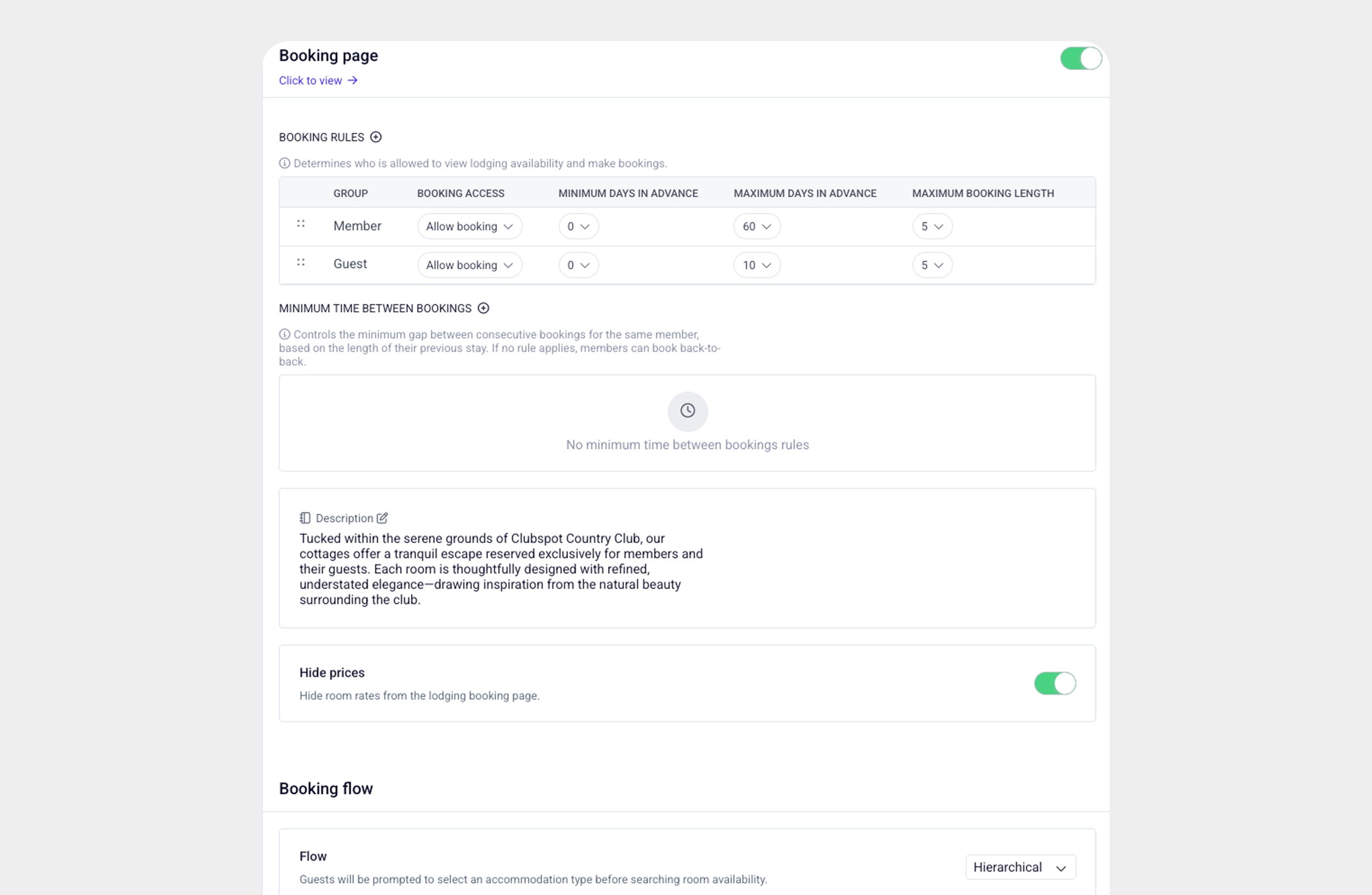
Task: Open the Hierarchical flow dropdown
Action: point(1020,867)
